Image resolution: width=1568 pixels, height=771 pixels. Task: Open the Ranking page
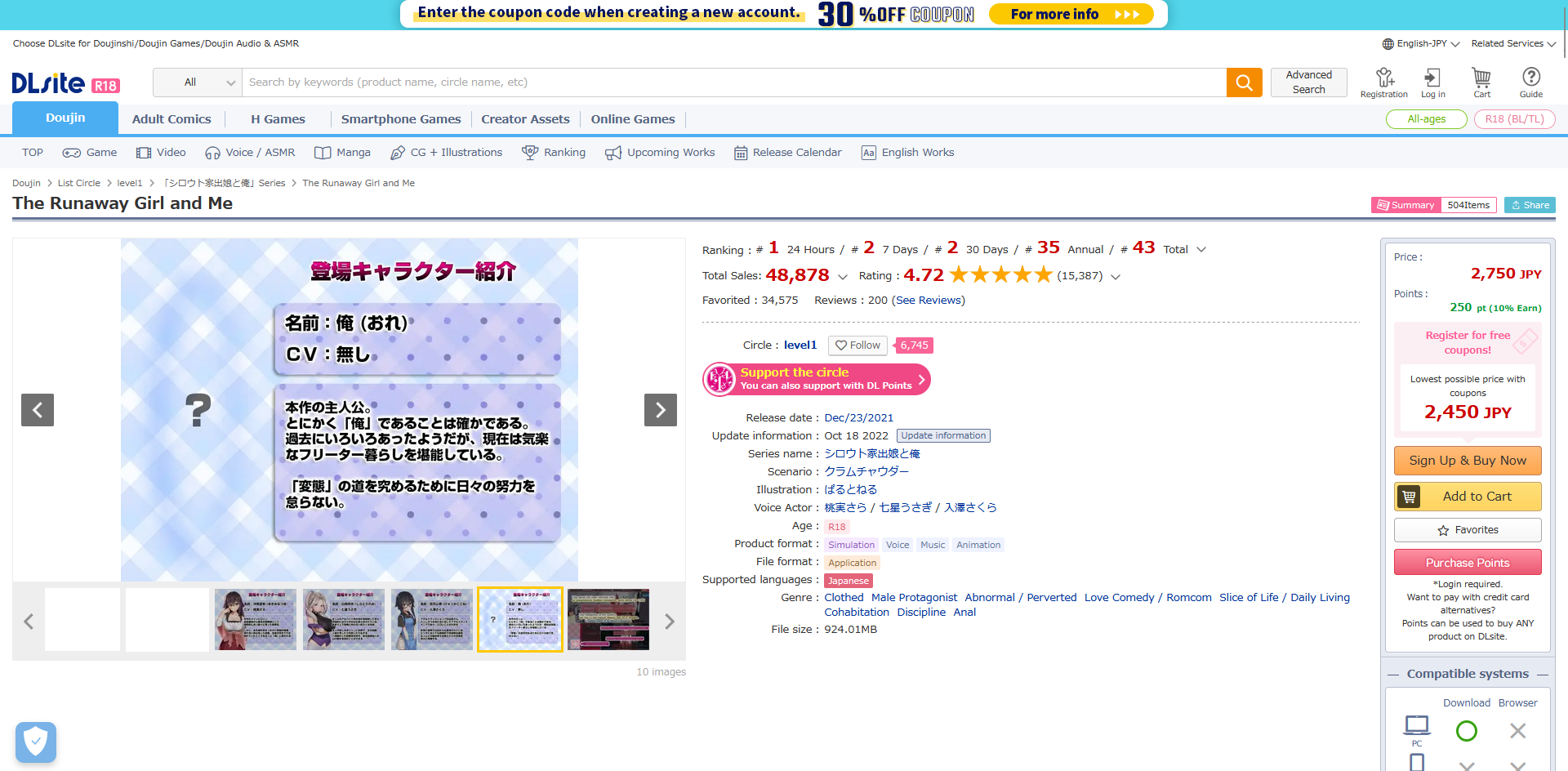click(x=554, y=153)
